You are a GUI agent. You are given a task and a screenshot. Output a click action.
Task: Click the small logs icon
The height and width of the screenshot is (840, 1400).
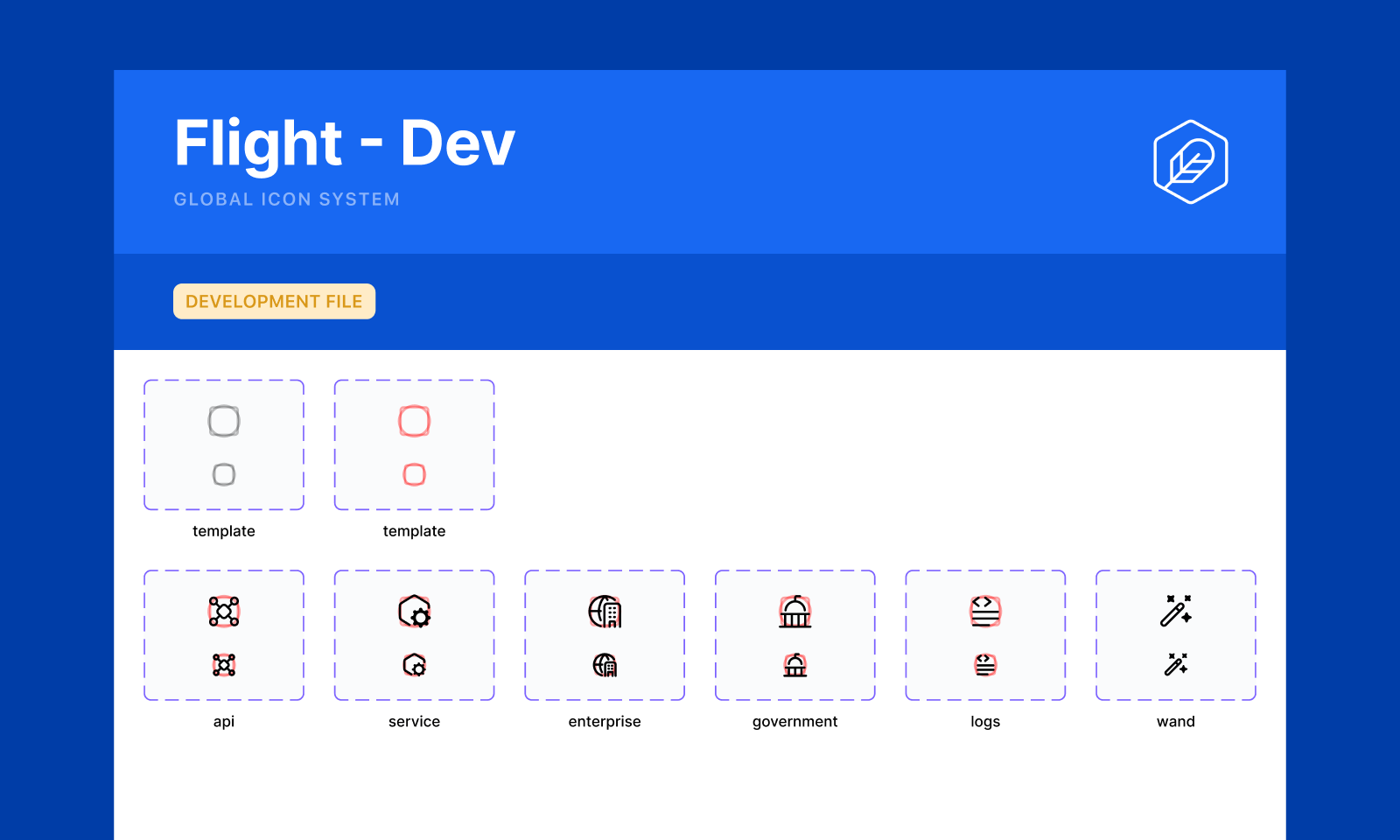pyautogui.click(x=985, y=665)
